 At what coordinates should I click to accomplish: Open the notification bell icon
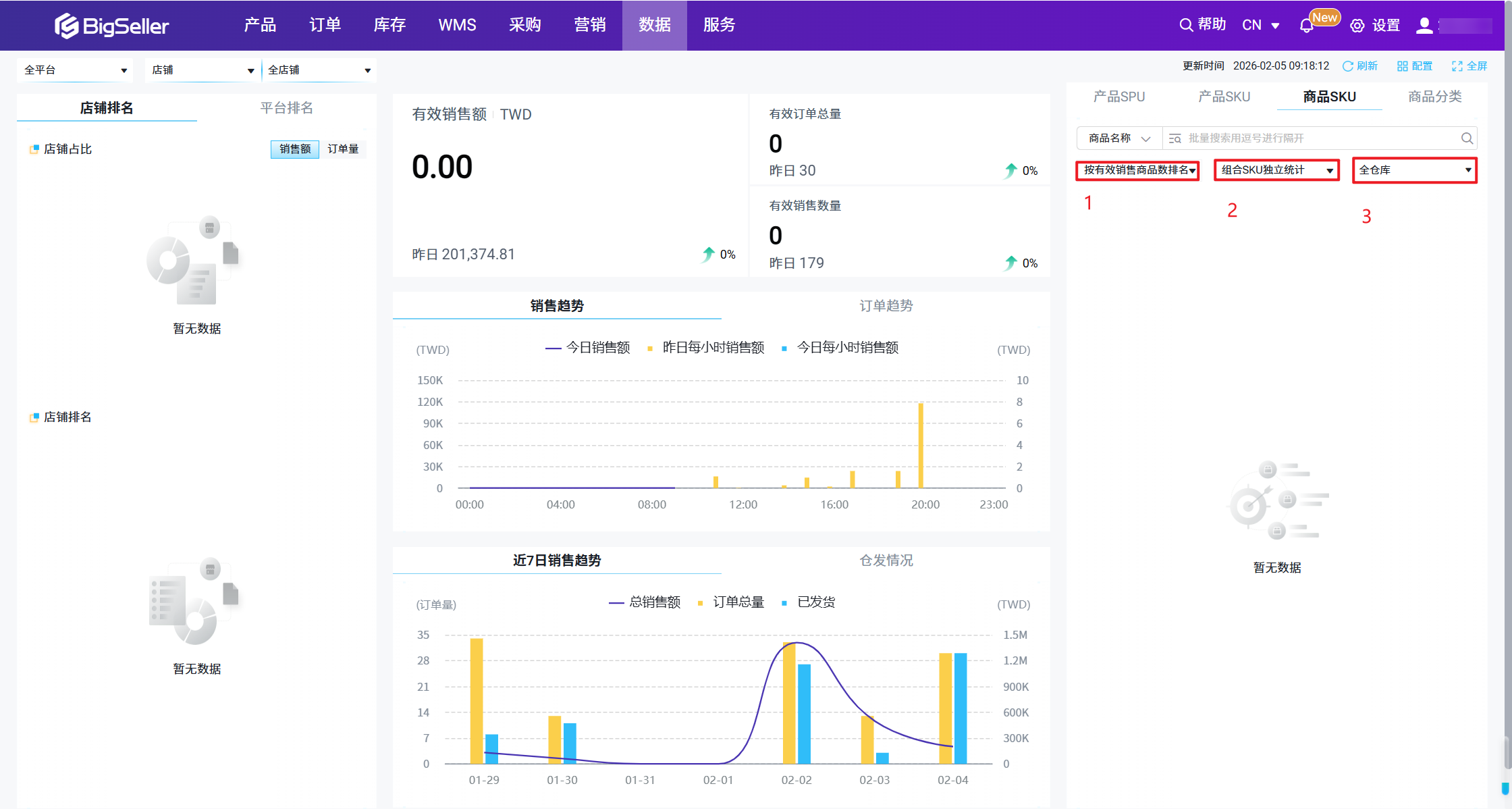pos(1306,26)
